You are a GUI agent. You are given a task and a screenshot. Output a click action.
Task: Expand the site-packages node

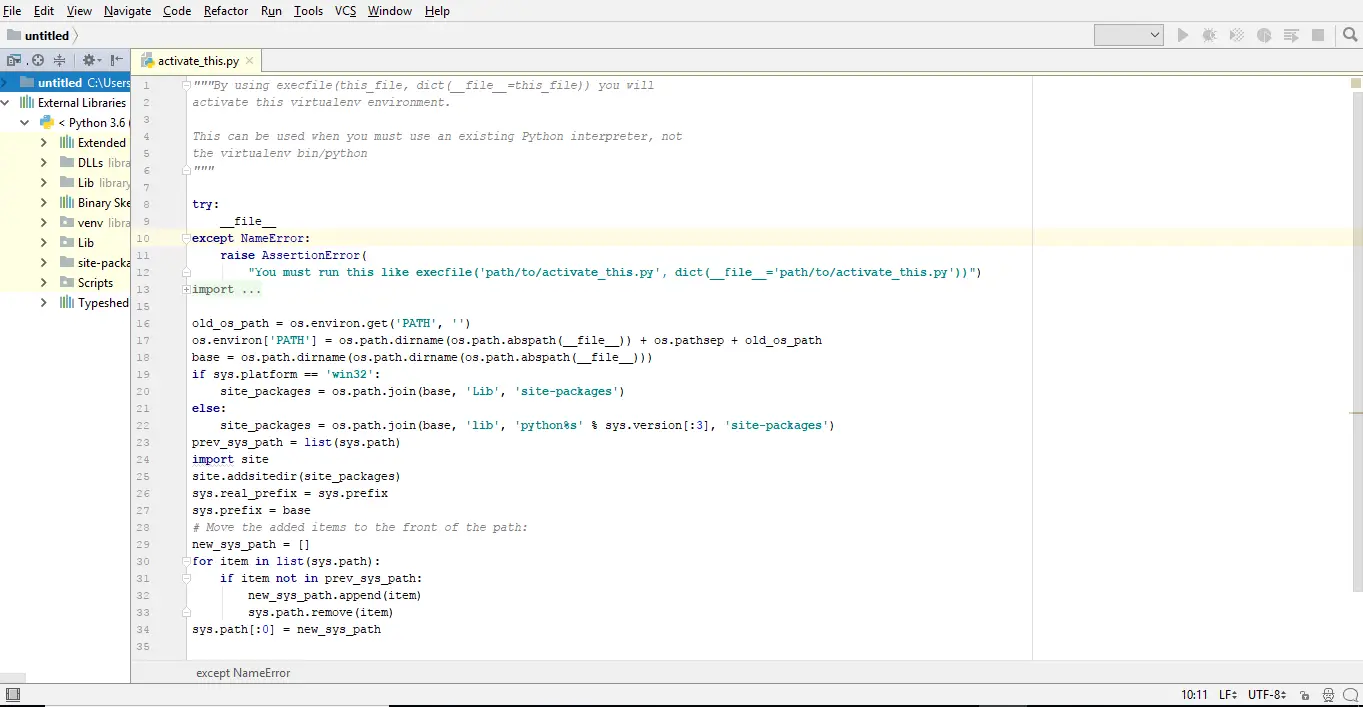point(44,263)
